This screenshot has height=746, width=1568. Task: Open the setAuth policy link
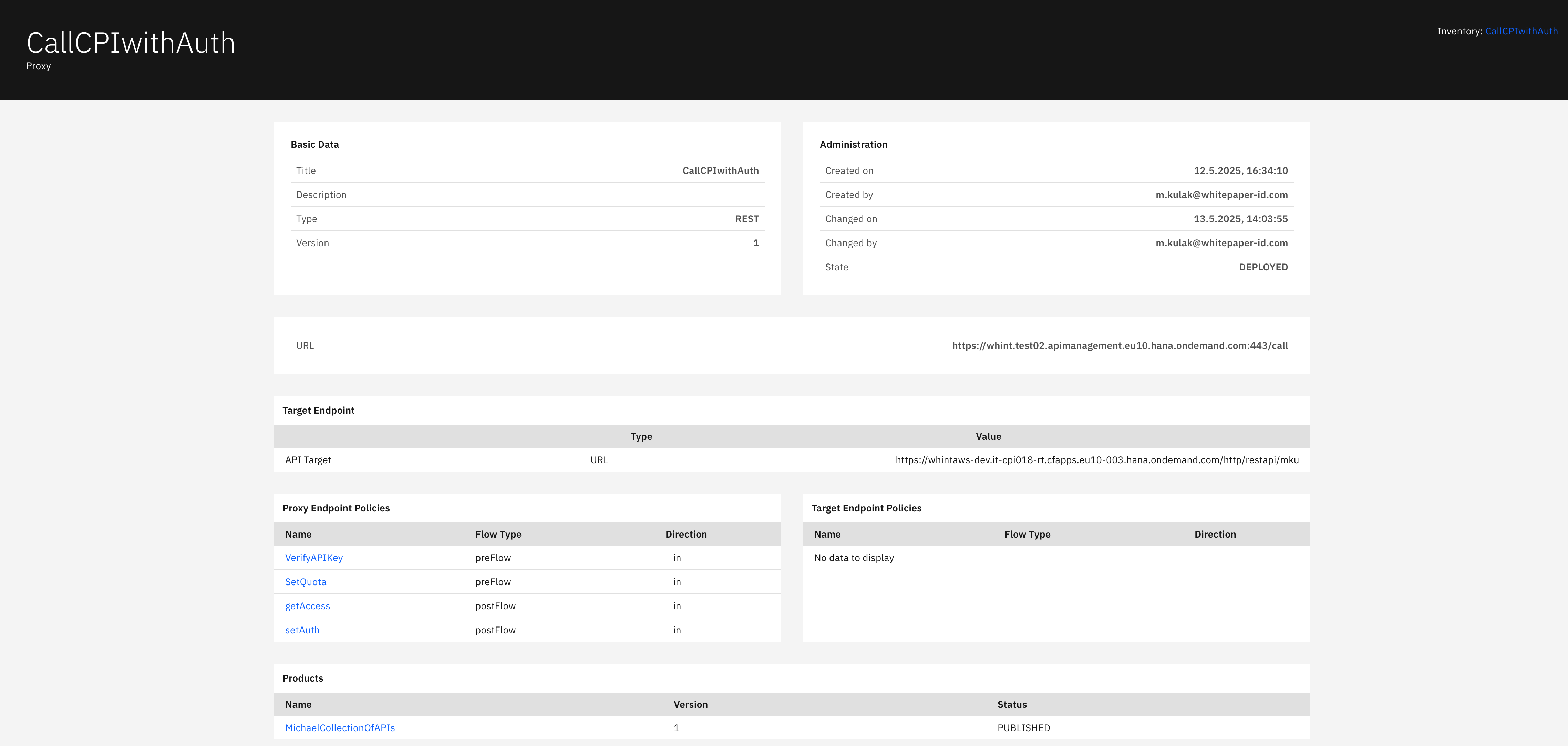(x=302, y=630)
